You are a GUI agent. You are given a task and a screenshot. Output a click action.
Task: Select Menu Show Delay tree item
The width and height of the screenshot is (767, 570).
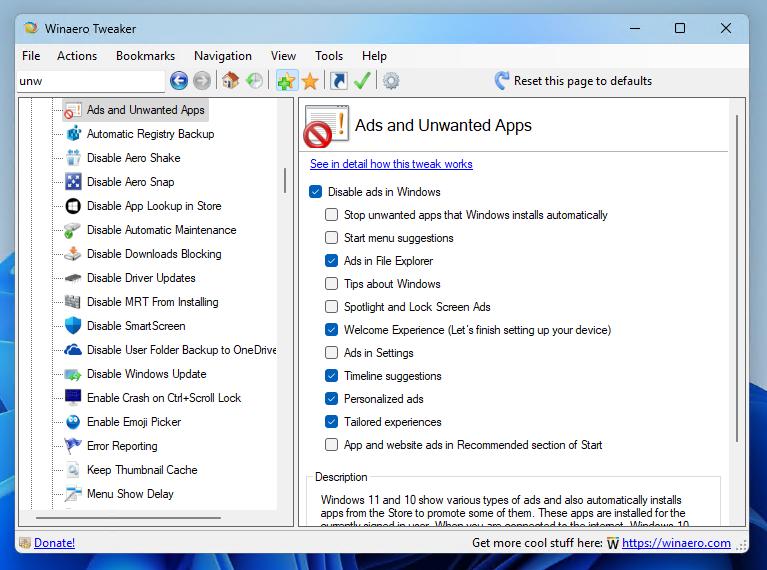(130, 494)
